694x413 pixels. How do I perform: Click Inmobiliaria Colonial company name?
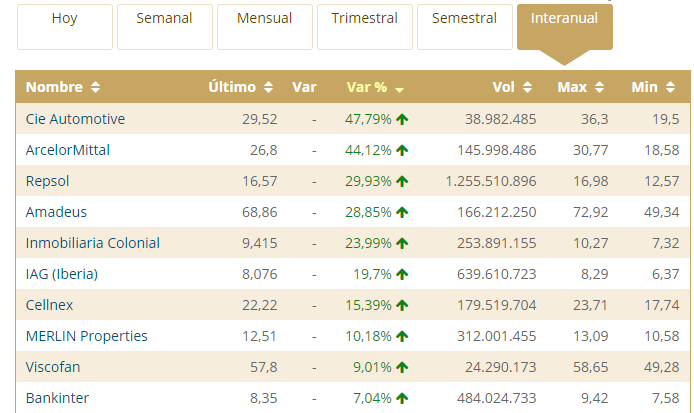[93, 243]
